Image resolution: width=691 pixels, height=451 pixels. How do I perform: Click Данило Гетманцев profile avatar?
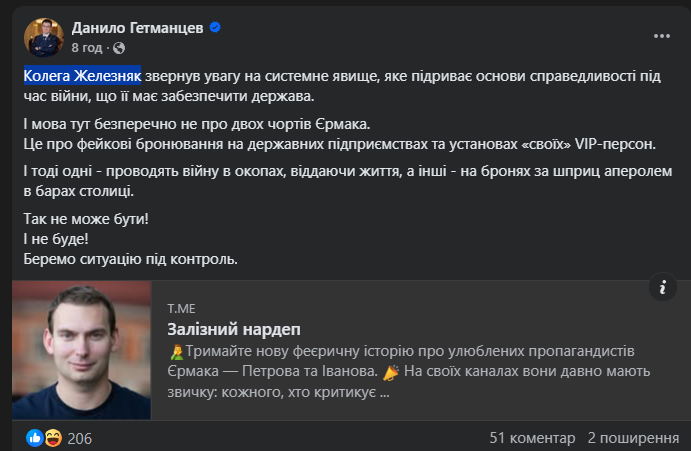click(x=43, y=37)
